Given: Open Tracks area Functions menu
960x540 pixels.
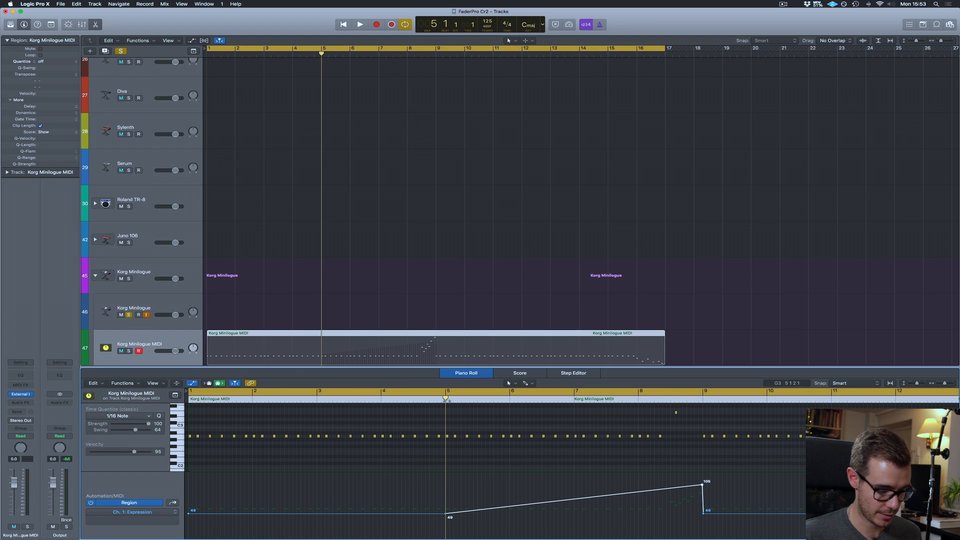Looking at the screenshot, I should 138,40.
